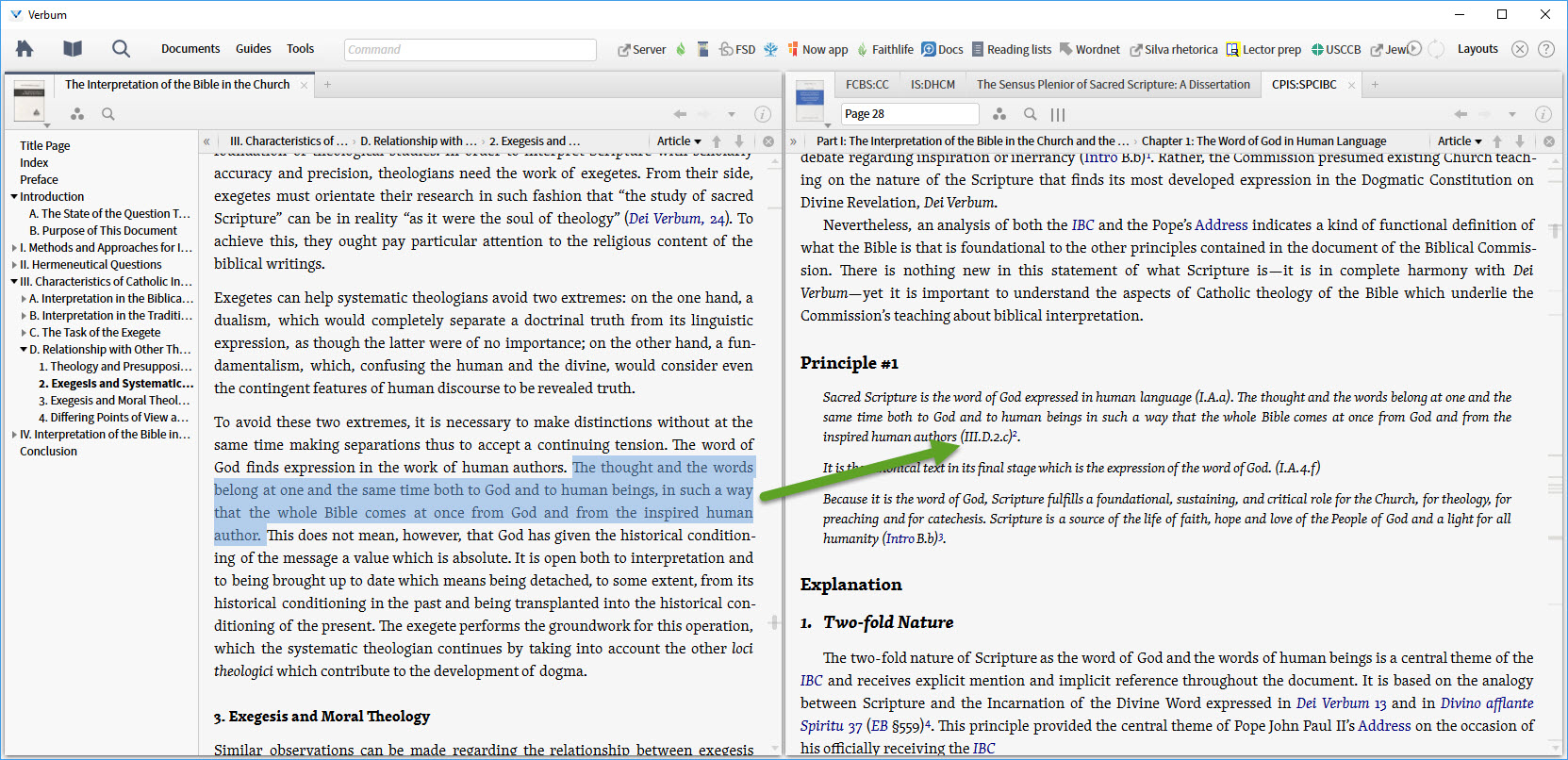
Task: Add a new tab in left panel
Action: 328,85
